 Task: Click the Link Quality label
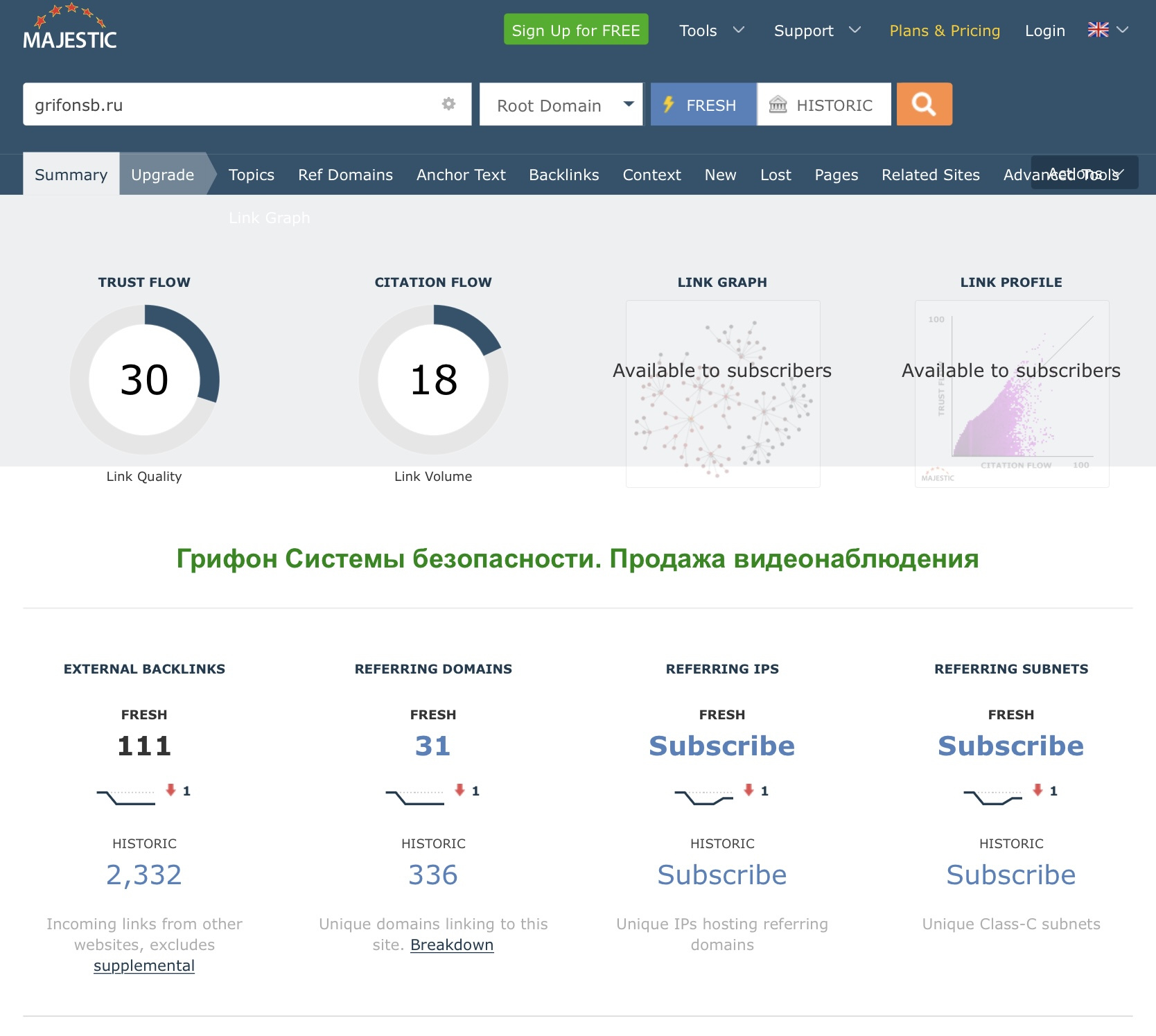pos(144,476)
